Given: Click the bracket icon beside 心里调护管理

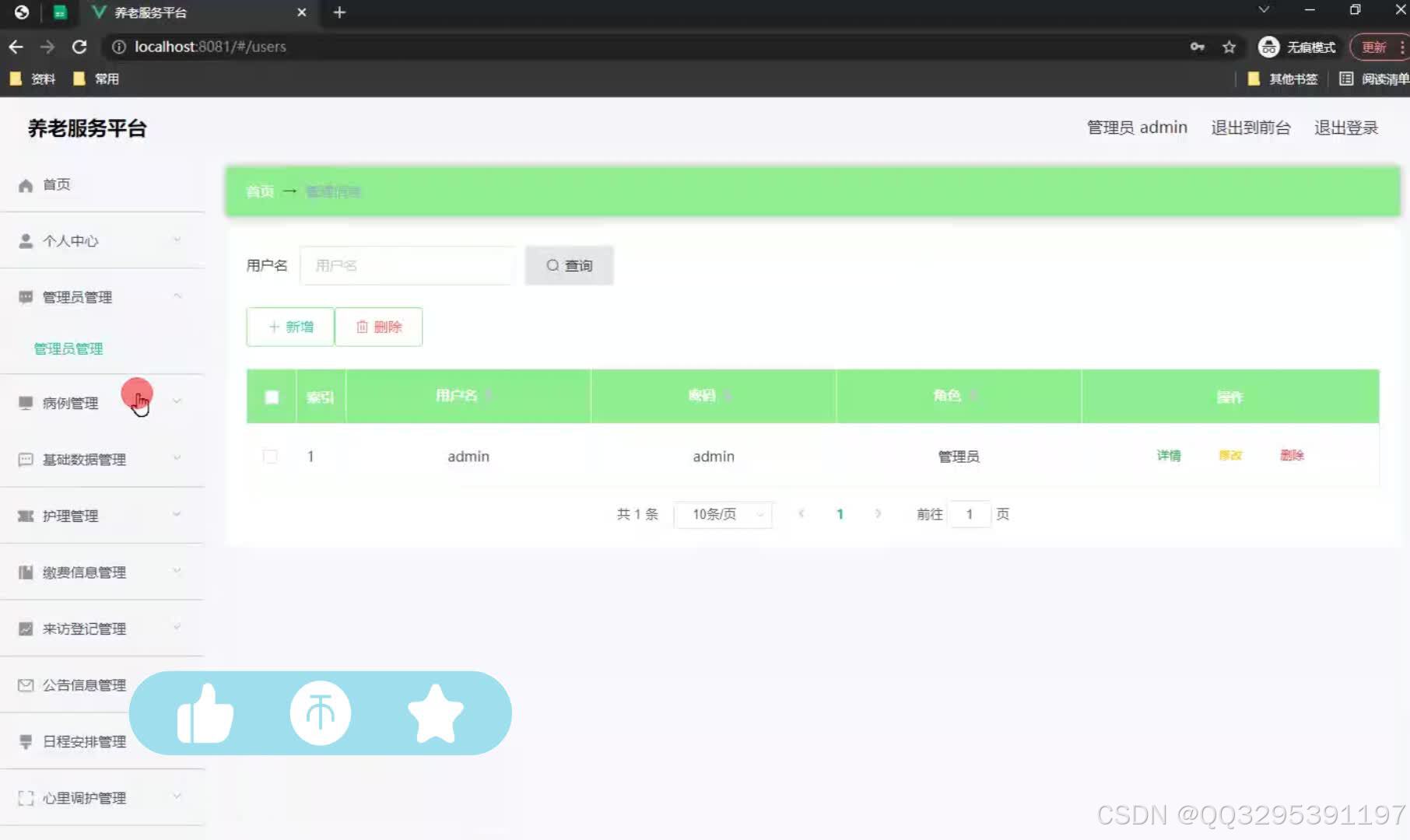Looking at the screenshot, I should click(26, 798).
